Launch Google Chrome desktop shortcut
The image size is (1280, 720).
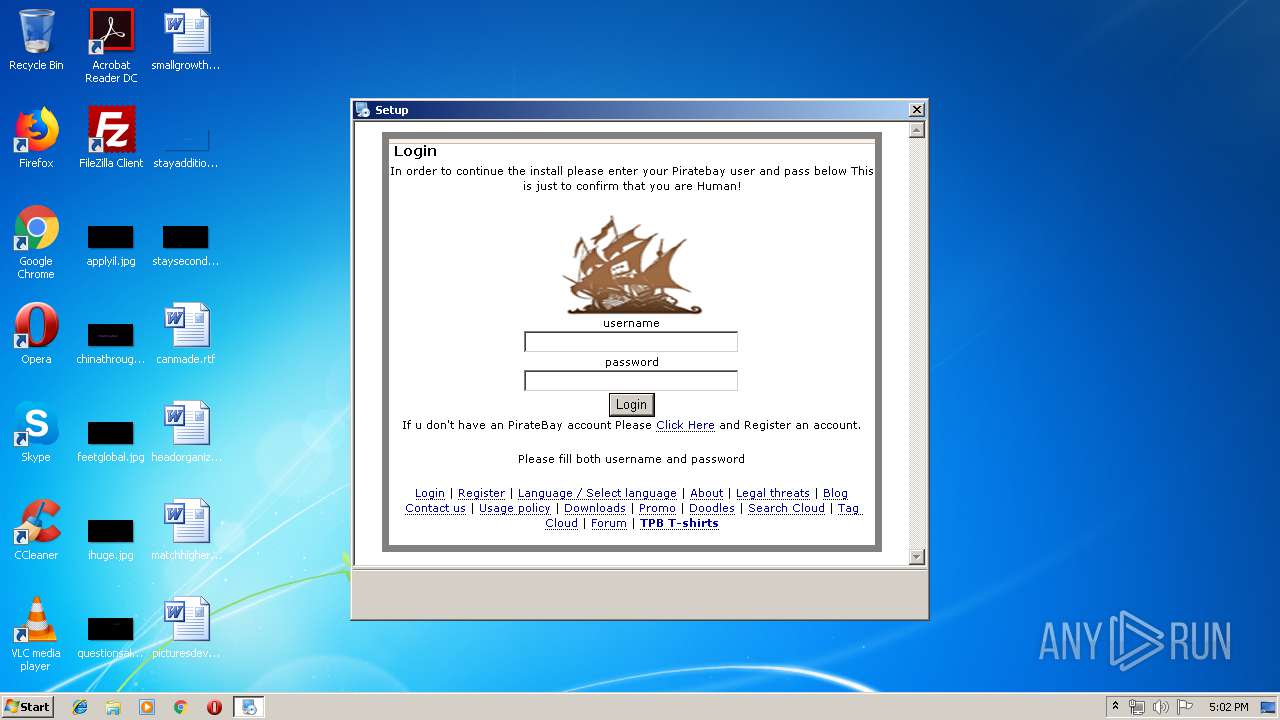tap(36, 242)
